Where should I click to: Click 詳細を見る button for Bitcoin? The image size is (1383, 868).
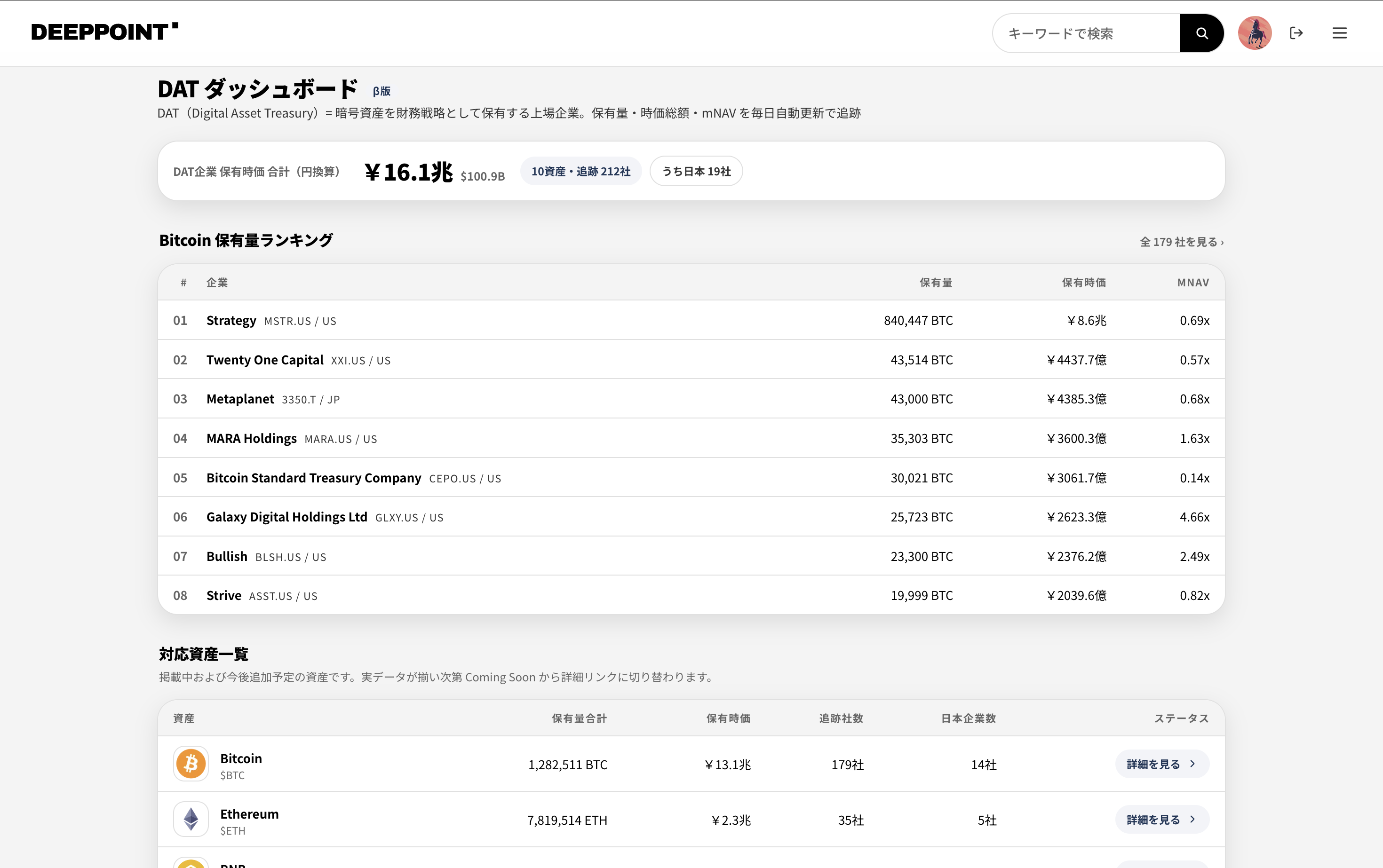click(x=1162, y=764)
